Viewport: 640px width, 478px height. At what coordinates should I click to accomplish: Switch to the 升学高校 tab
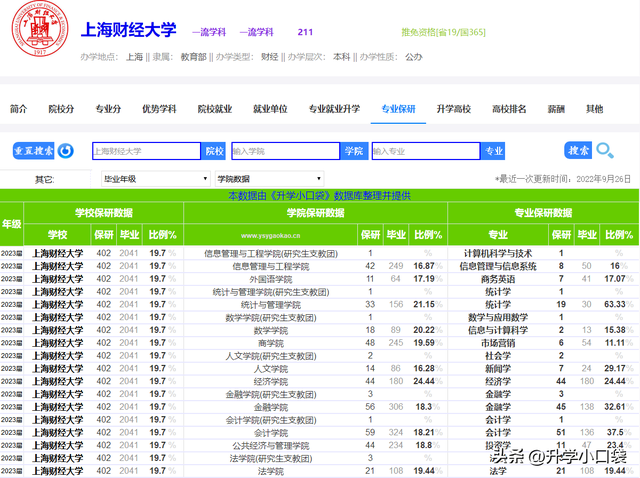point(454,109)
